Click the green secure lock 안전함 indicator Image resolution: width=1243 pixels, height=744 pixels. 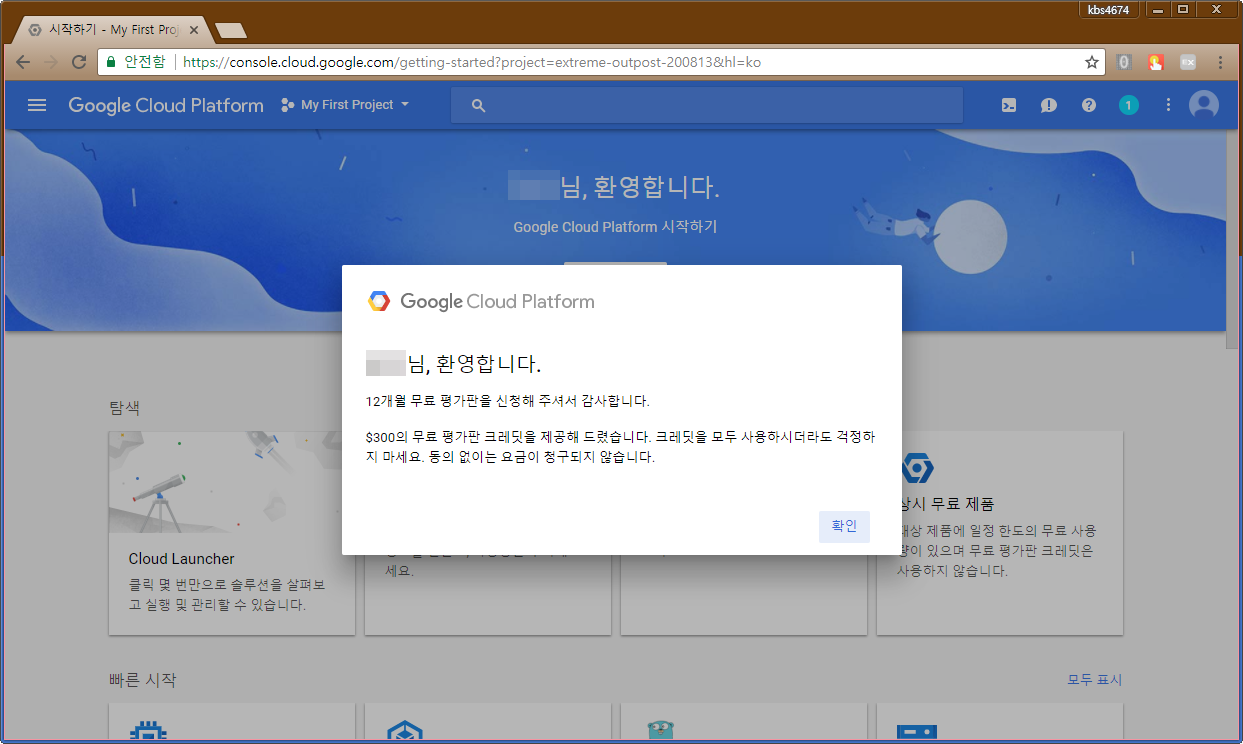pos(135,62)
